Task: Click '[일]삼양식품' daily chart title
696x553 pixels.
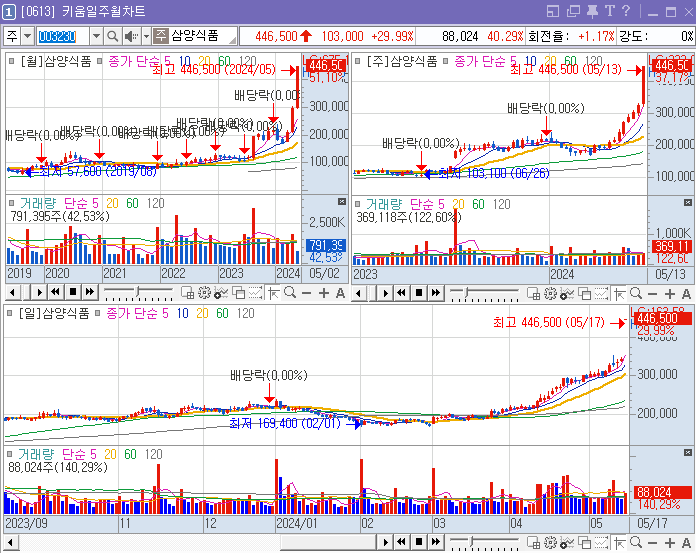Action: click(54, 314)
